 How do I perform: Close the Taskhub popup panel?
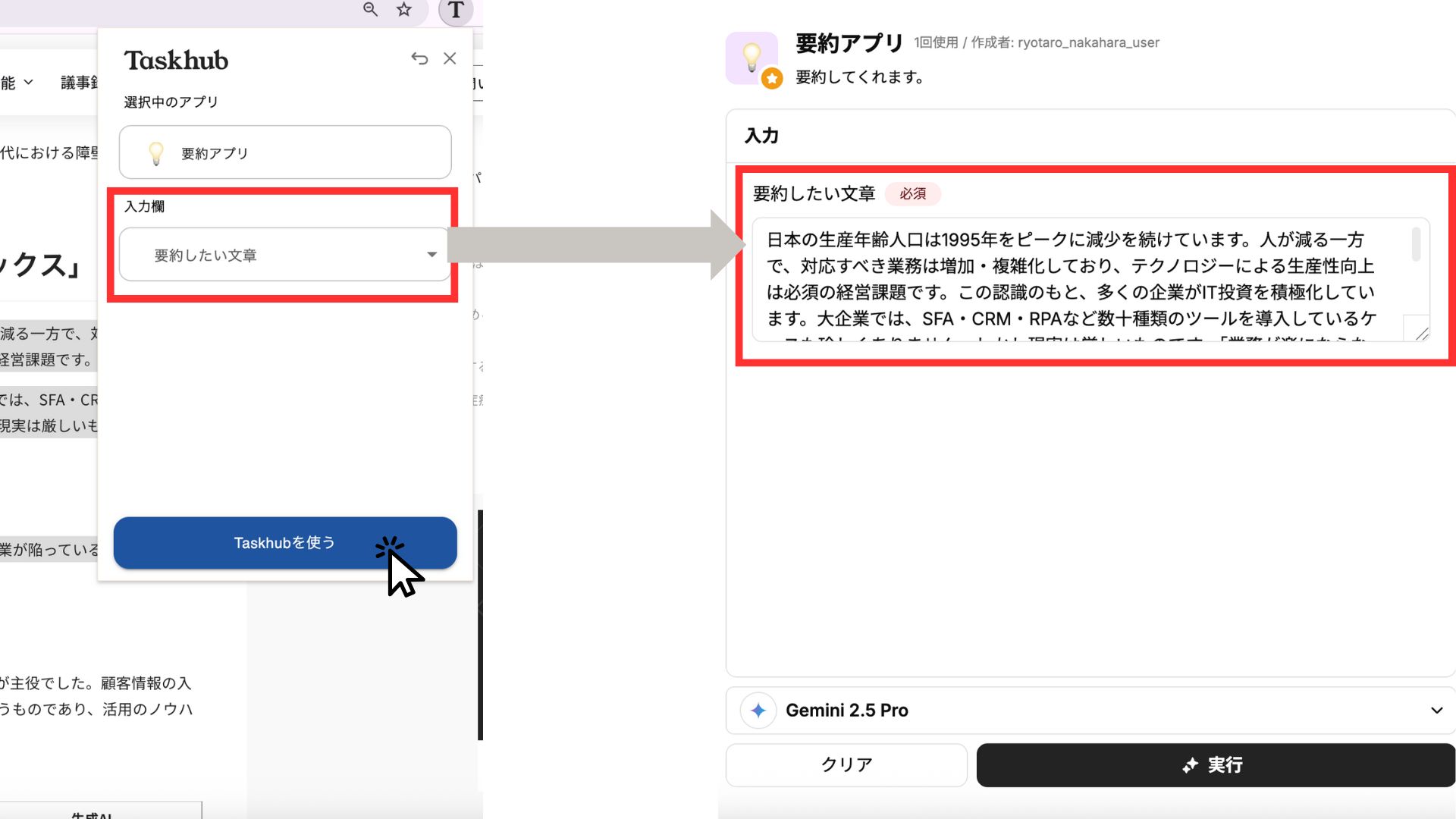pyautogui.click(x=450, y=58)
